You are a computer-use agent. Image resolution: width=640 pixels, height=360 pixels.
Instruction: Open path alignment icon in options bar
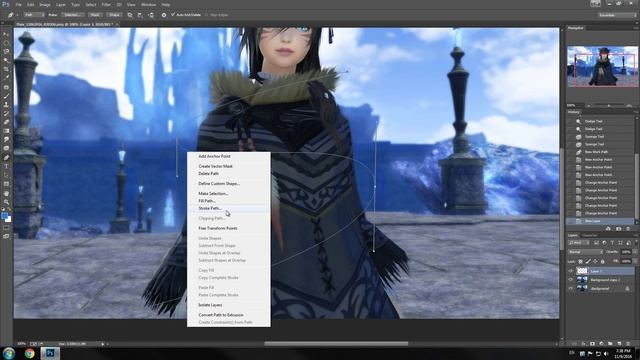click(x=140, y=15)
